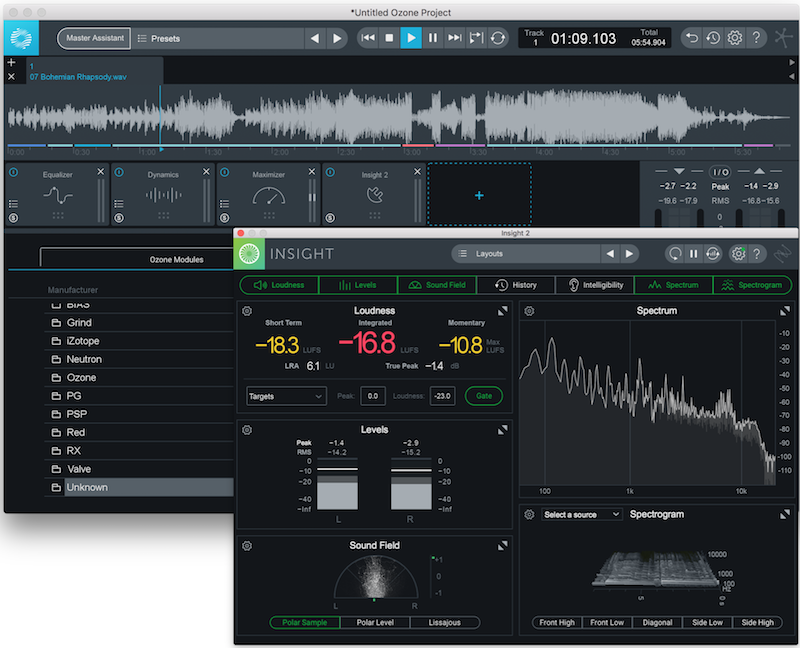The height and width of the screenshot is (648, 800).
Task: Open the Loudness panel settings gear
Action: (x=247, y=311)
